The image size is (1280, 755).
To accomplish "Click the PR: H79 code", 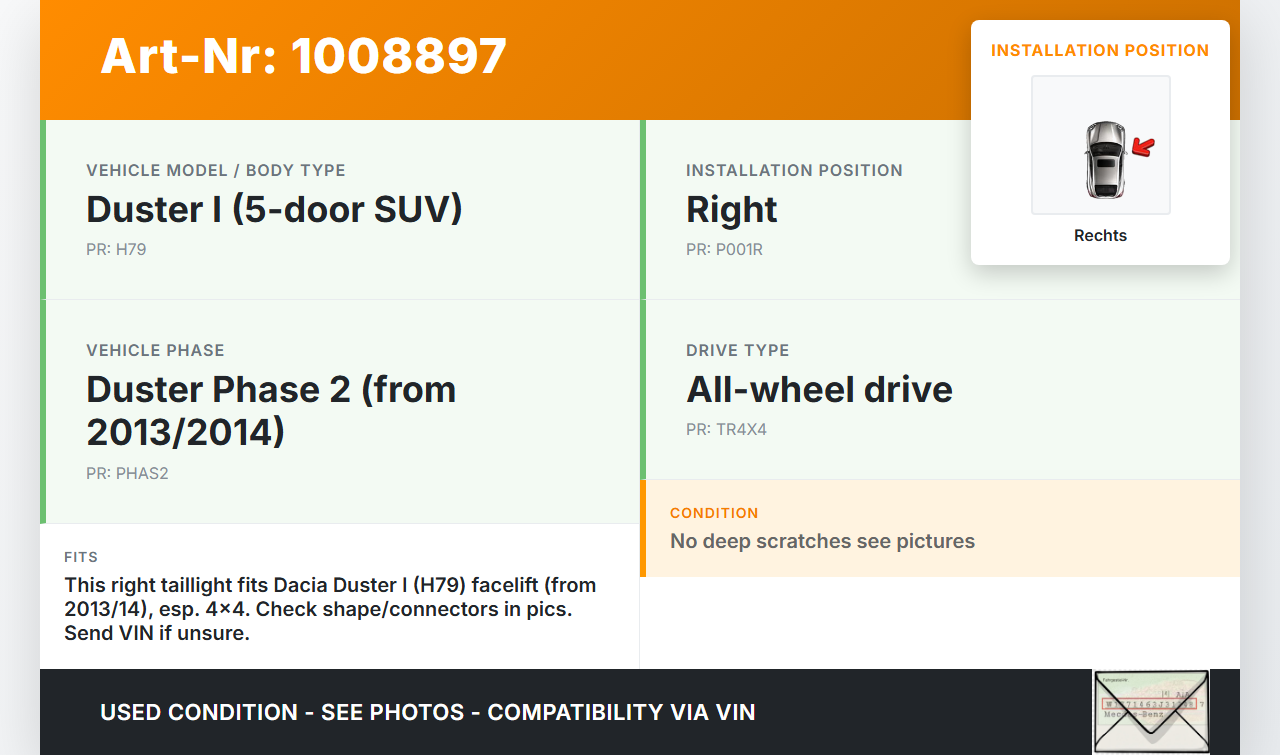I will (116, 249).
